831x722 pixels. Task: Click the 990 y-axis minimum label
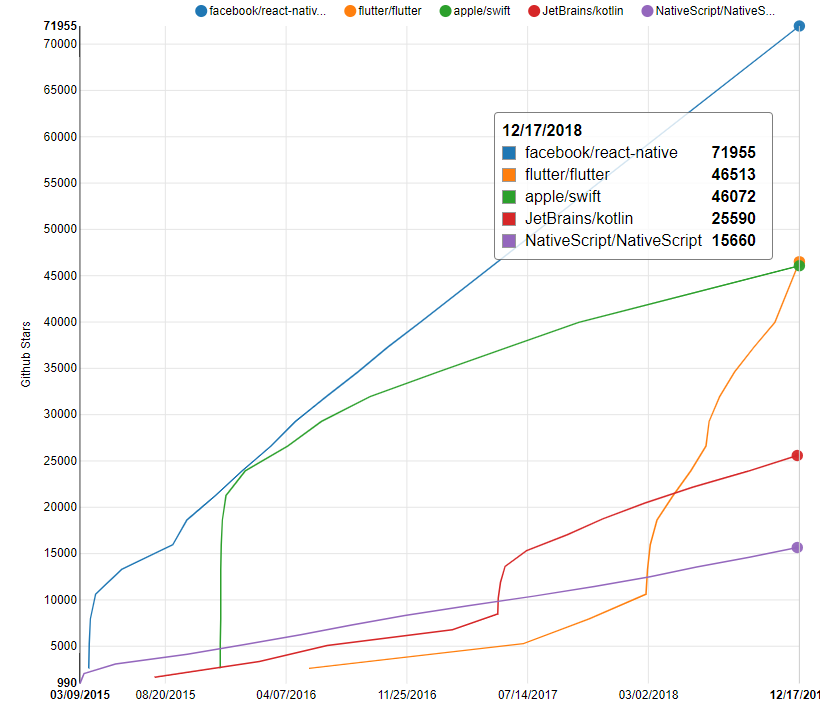tap(67, 682)
